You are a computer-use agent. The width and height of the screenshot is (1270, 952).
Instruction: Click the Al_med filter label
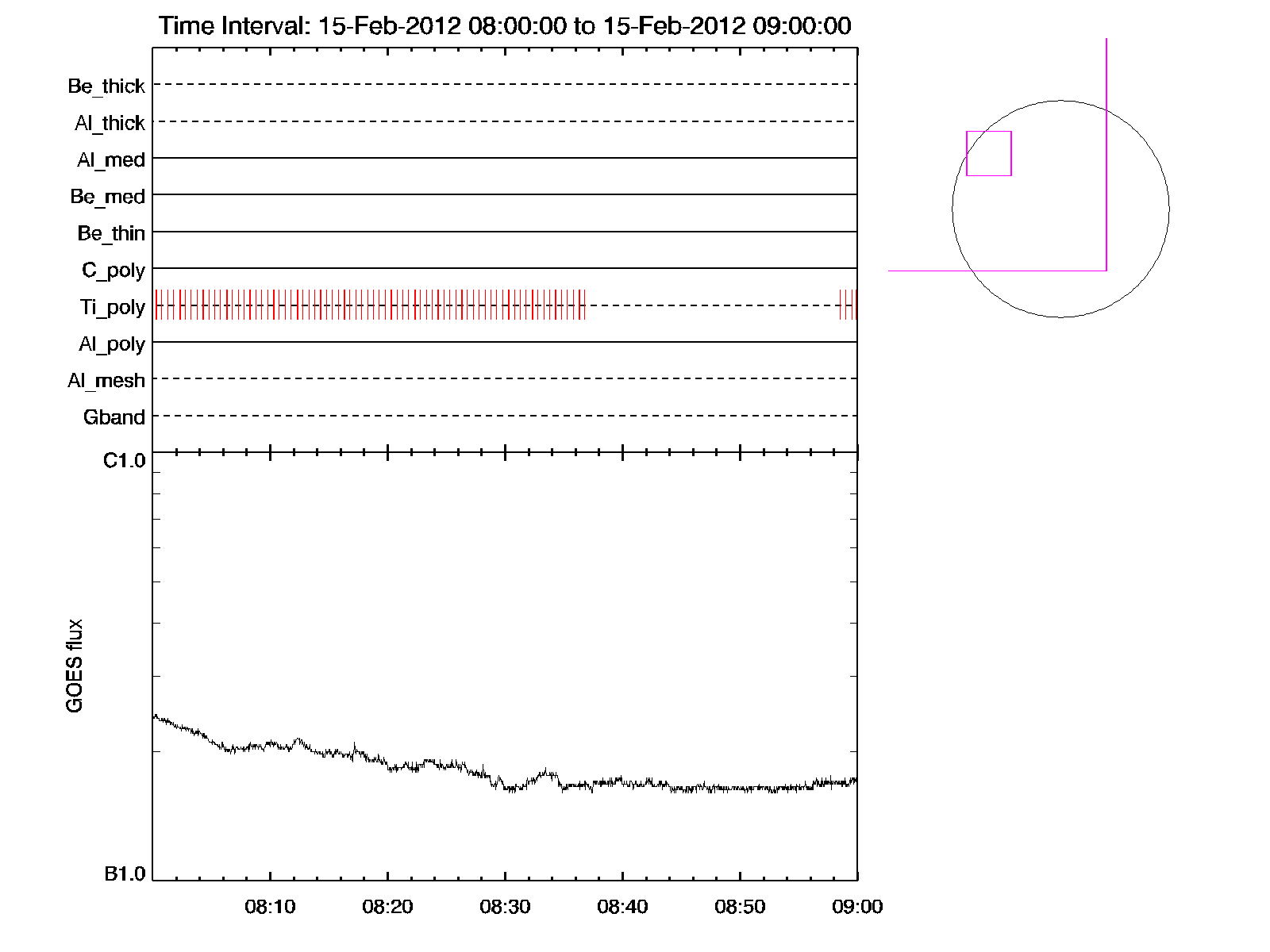coord(110,159)
